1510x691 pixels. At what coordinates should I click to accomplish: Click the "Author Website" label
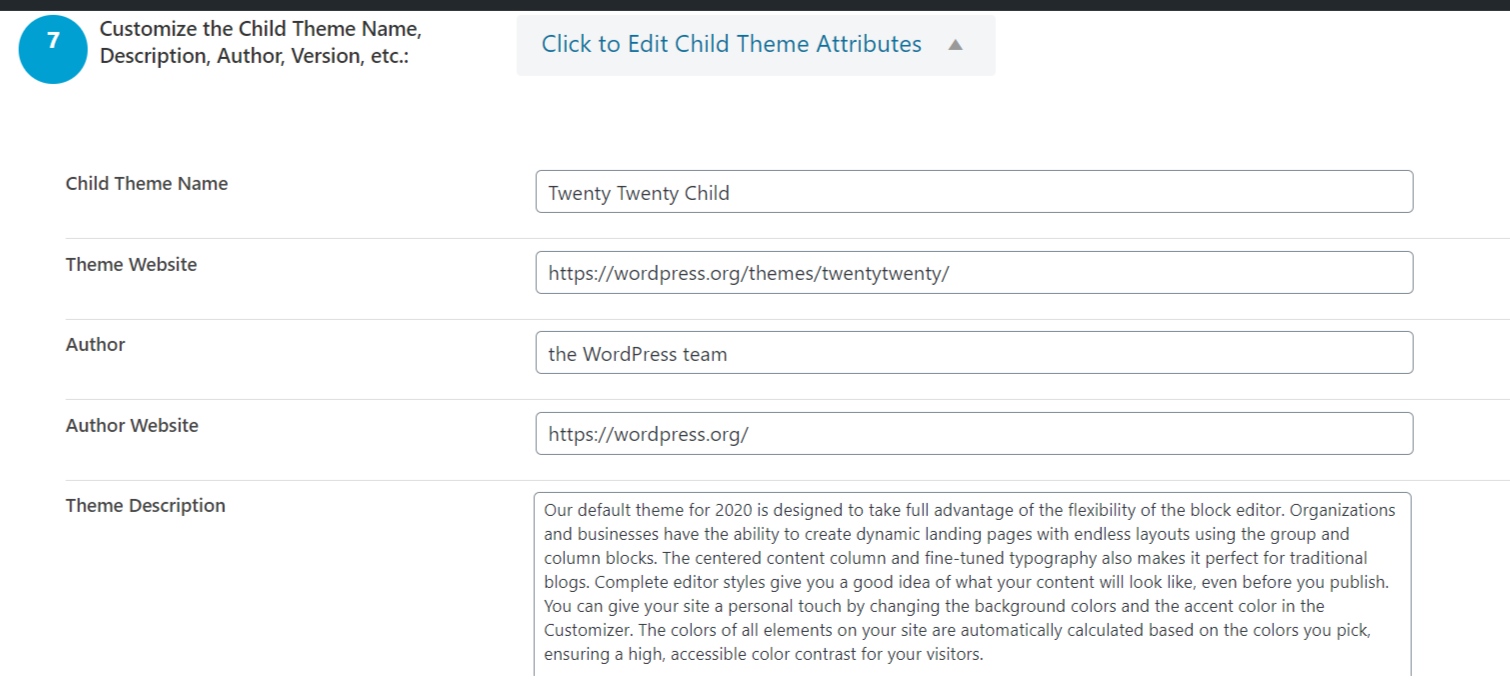[x=131, y=425]
